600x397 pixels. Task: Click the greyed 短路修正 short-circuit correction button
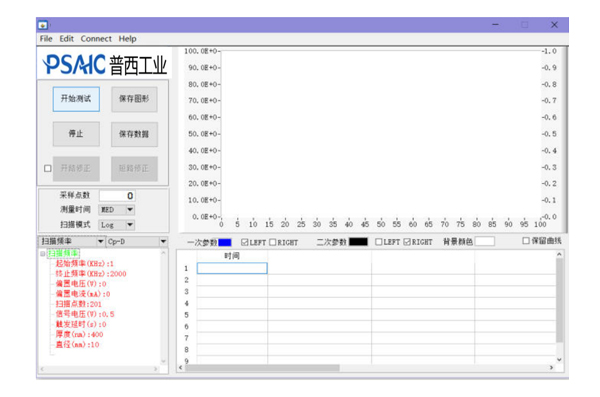point(134,168)
